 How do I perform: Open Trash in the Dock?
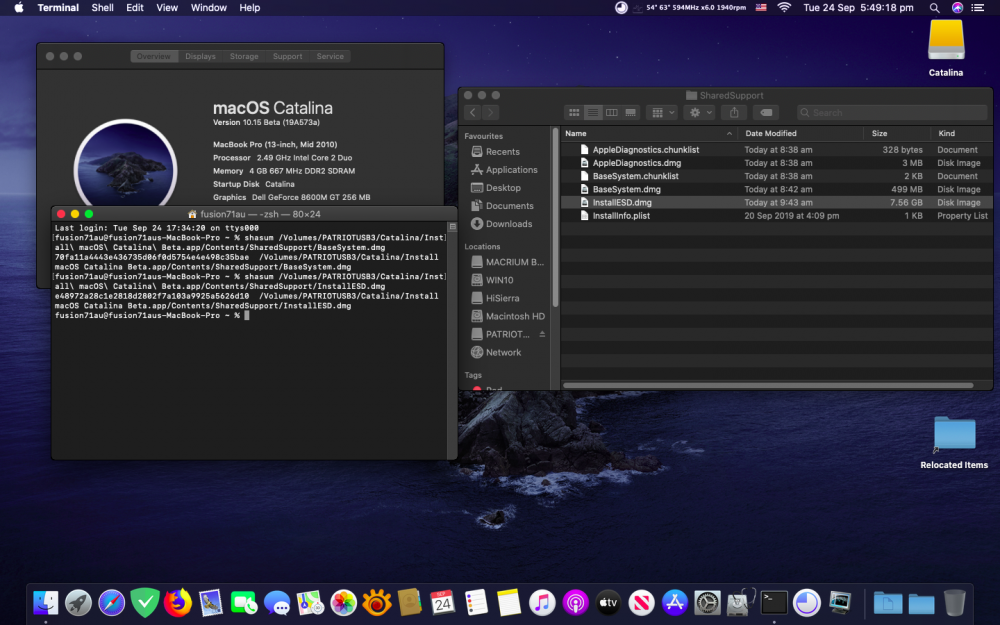coord(955,603)
